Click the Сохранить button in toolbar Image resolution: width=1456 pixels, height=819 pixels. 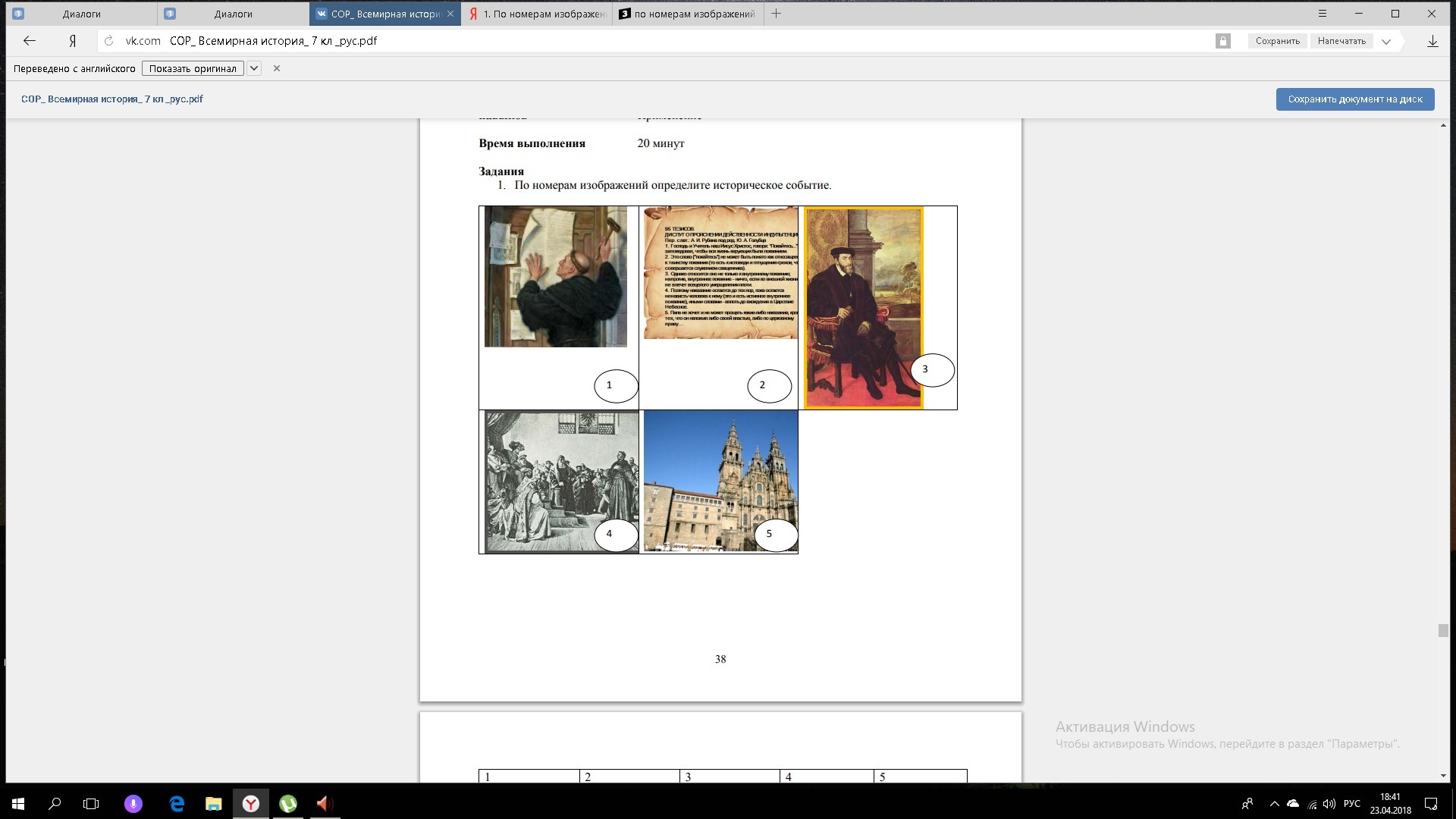1277,41
